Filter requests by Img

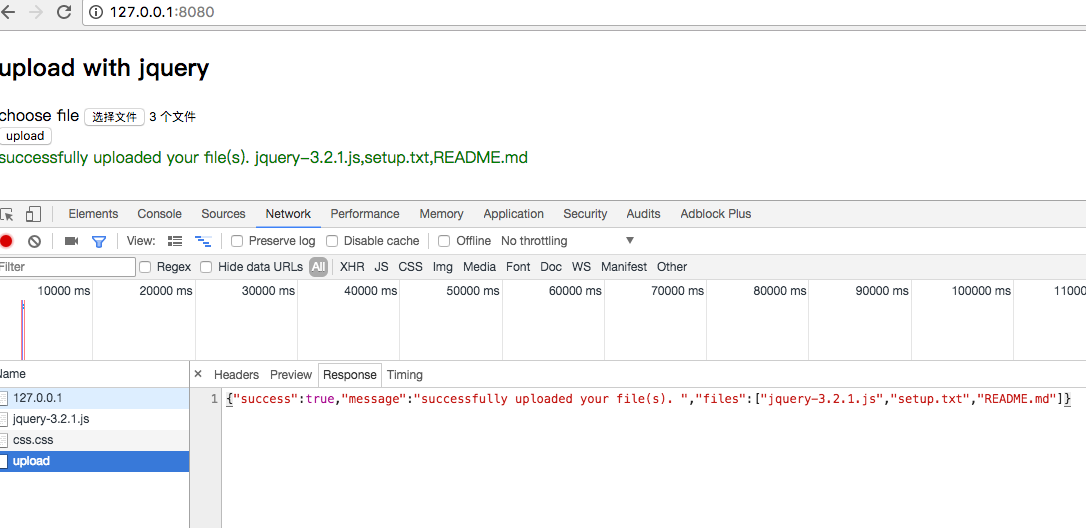click(x=443, y=267)
